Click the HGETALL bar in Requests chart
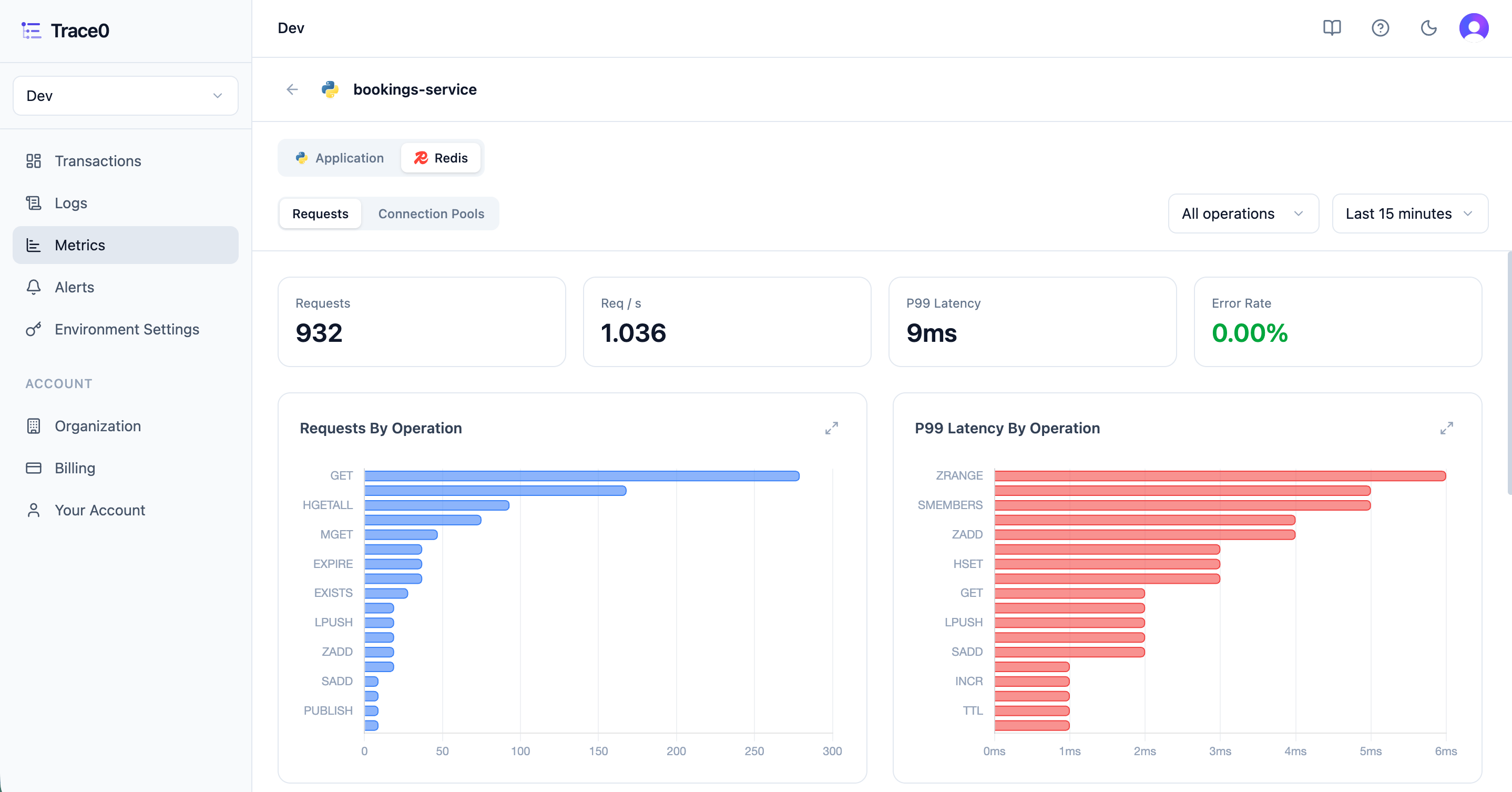The image size is (1512, 792). point(437,505)
